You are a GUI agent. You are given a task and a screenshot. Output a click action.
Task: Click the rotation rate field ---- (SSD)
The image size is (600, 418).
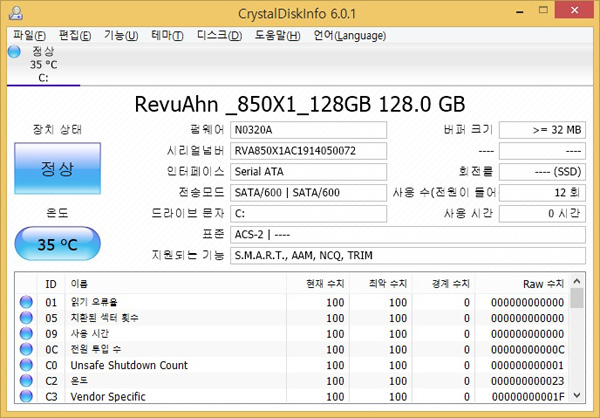(542, 171)
